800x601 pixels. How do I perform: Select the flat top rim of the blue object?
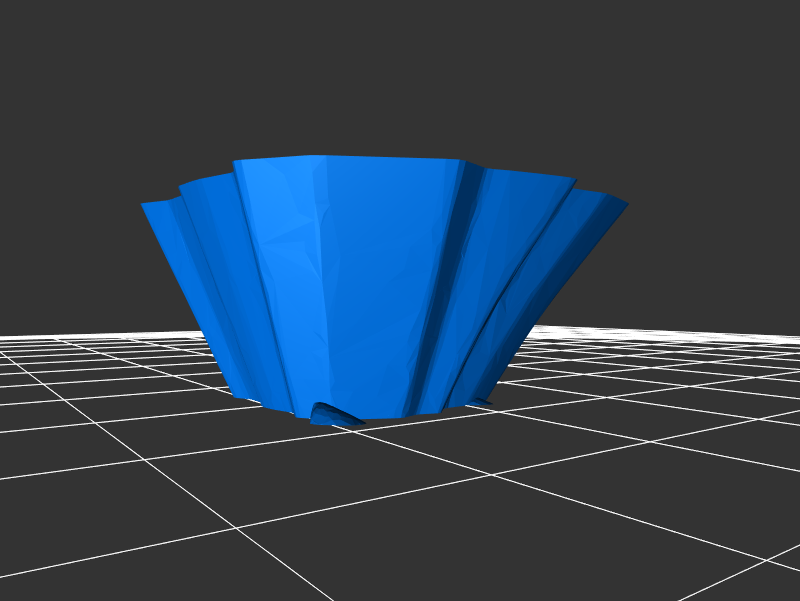pyautogui.click(x=350, y=159)
